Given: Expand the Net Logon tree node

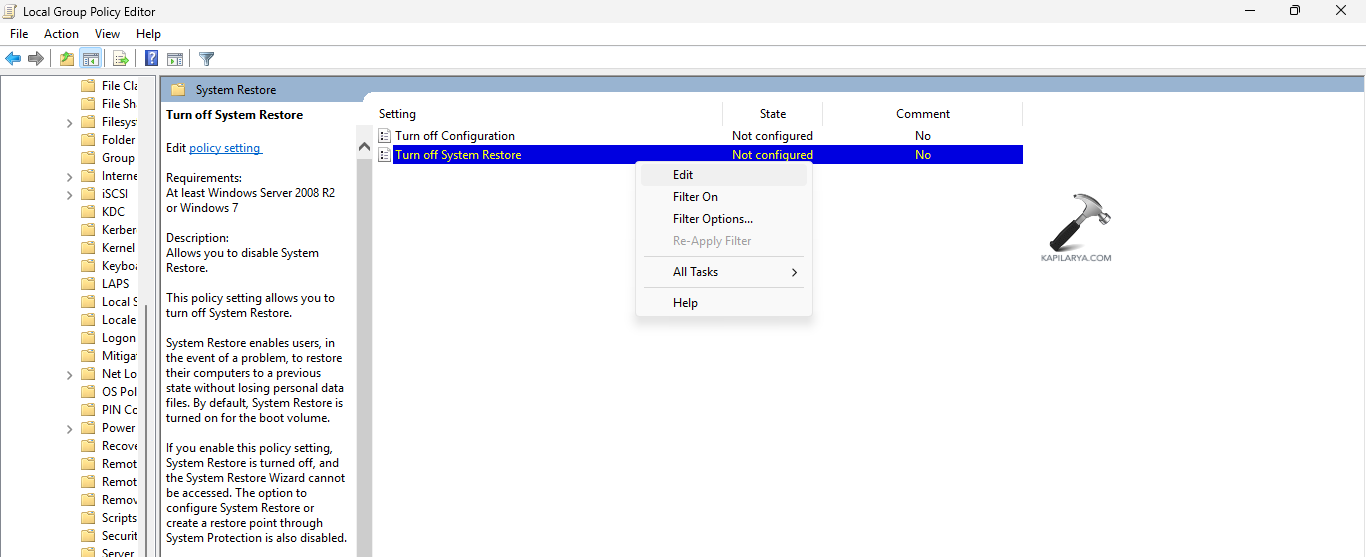Looking at the screenshot, I should (69, 374).
